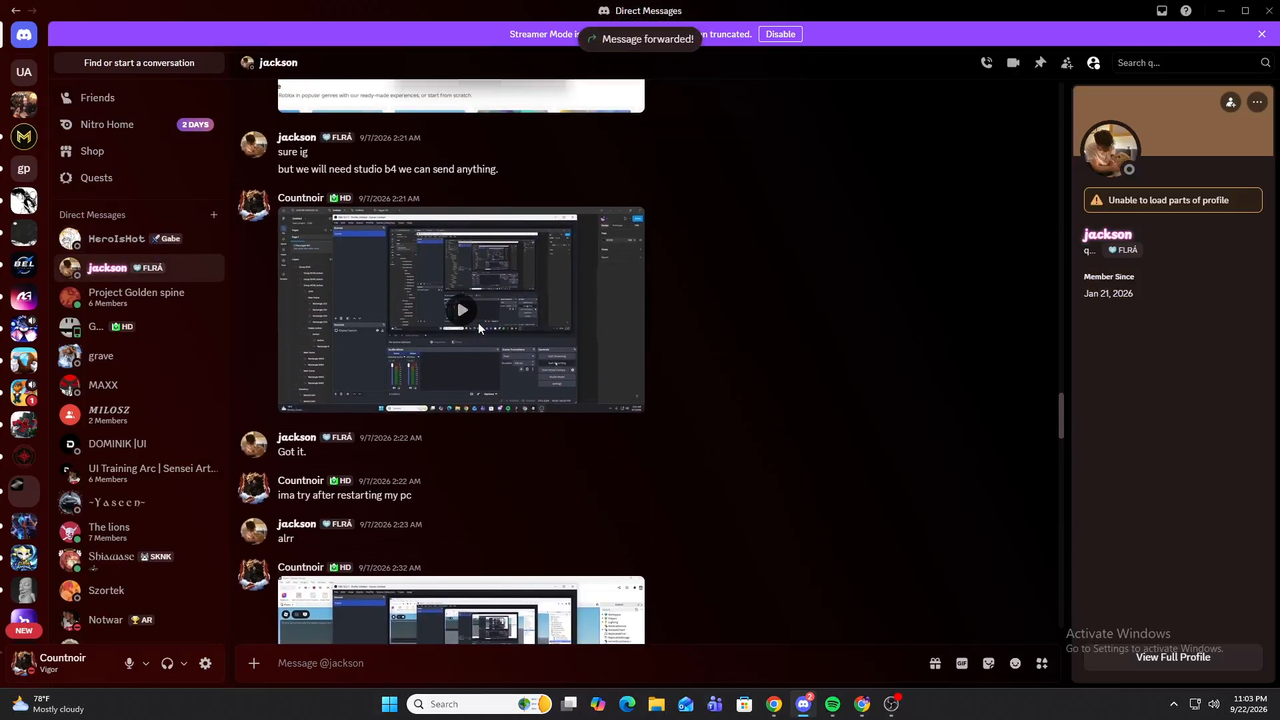Image resolution: width=1280 pixels, height=720 pixels.
Task: Expand the microphone input options arrow
Action: pos(146,663)
